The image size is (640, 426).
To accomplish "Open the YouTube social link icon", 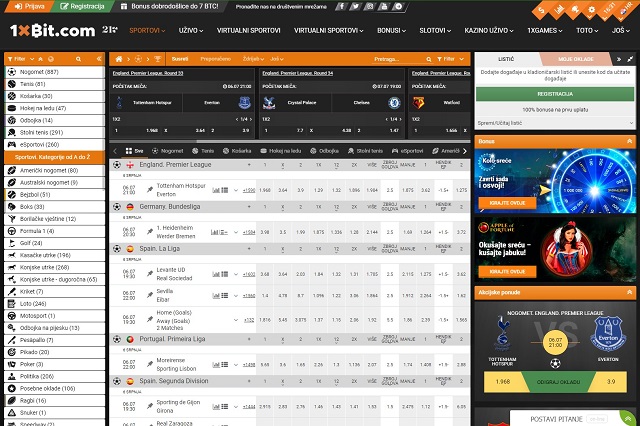I will [384, 7].
